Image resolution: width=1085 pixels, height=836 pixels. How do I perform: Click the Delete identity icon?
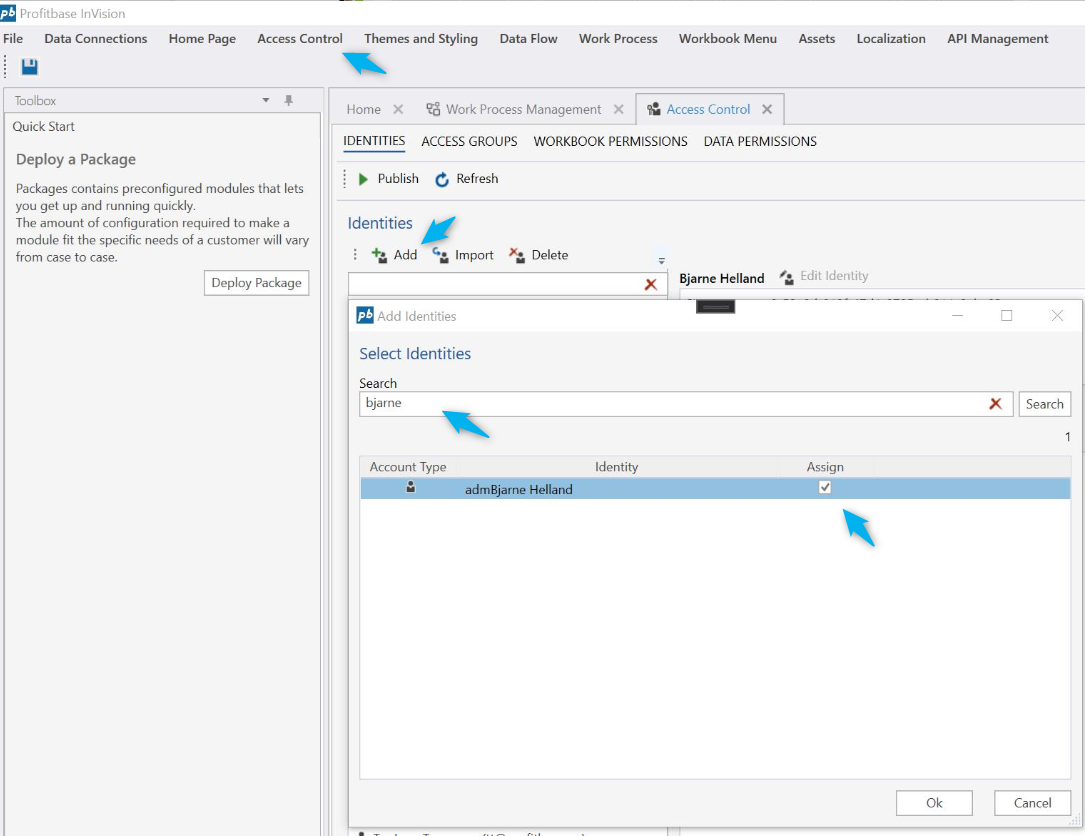517,255
